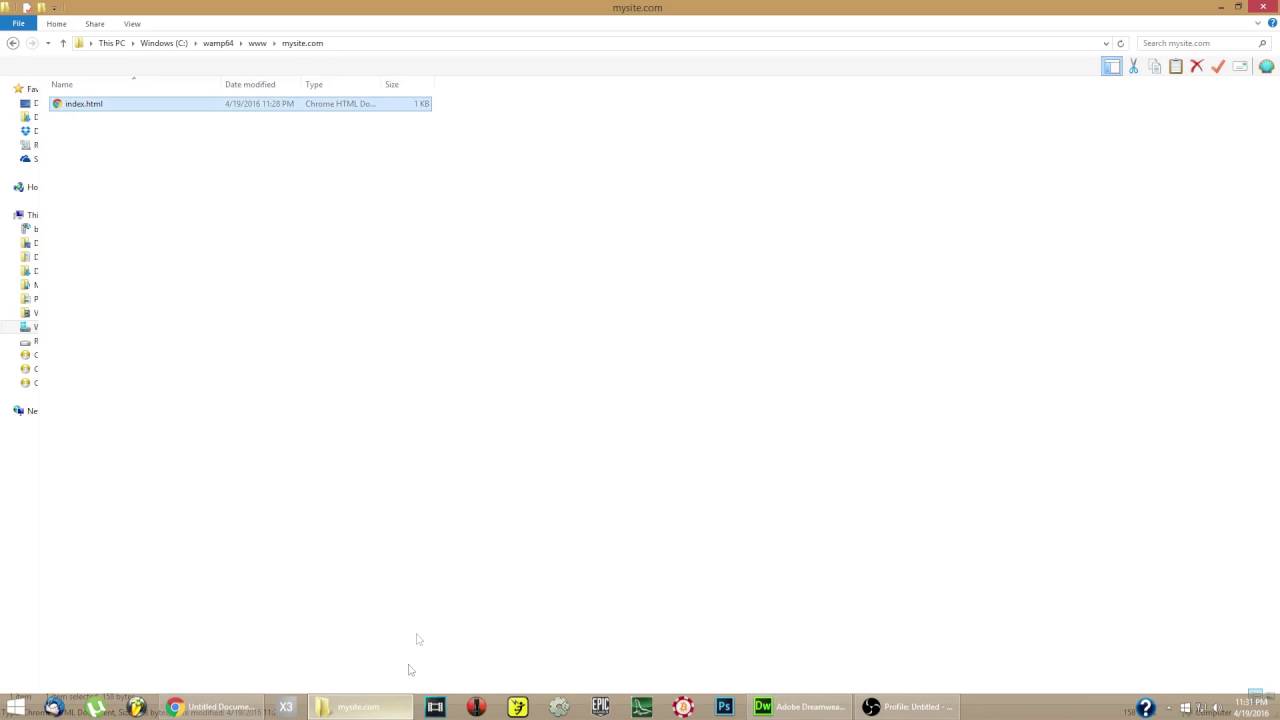Click the Cut scissors icon
Image resolution: width=1280 pixels, height=720 pixels.
point(1133,66)
